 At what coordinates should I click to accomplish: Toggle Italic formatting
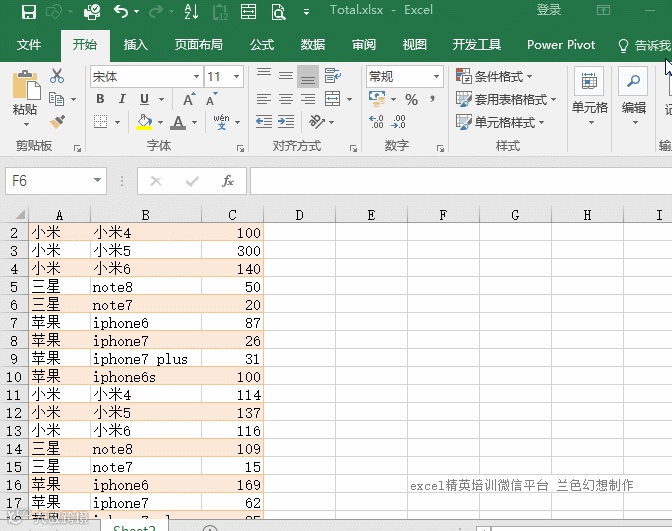122,99
